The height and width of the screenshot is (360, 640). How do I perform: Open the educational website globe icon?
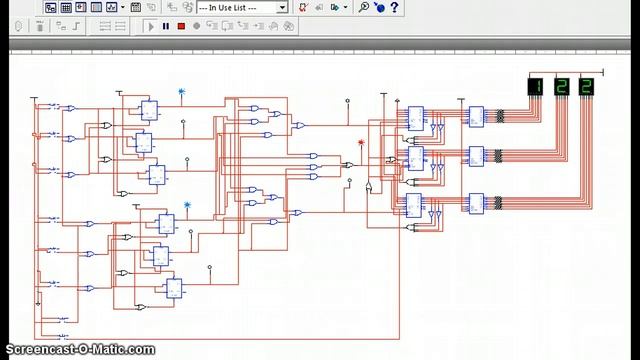379,7
